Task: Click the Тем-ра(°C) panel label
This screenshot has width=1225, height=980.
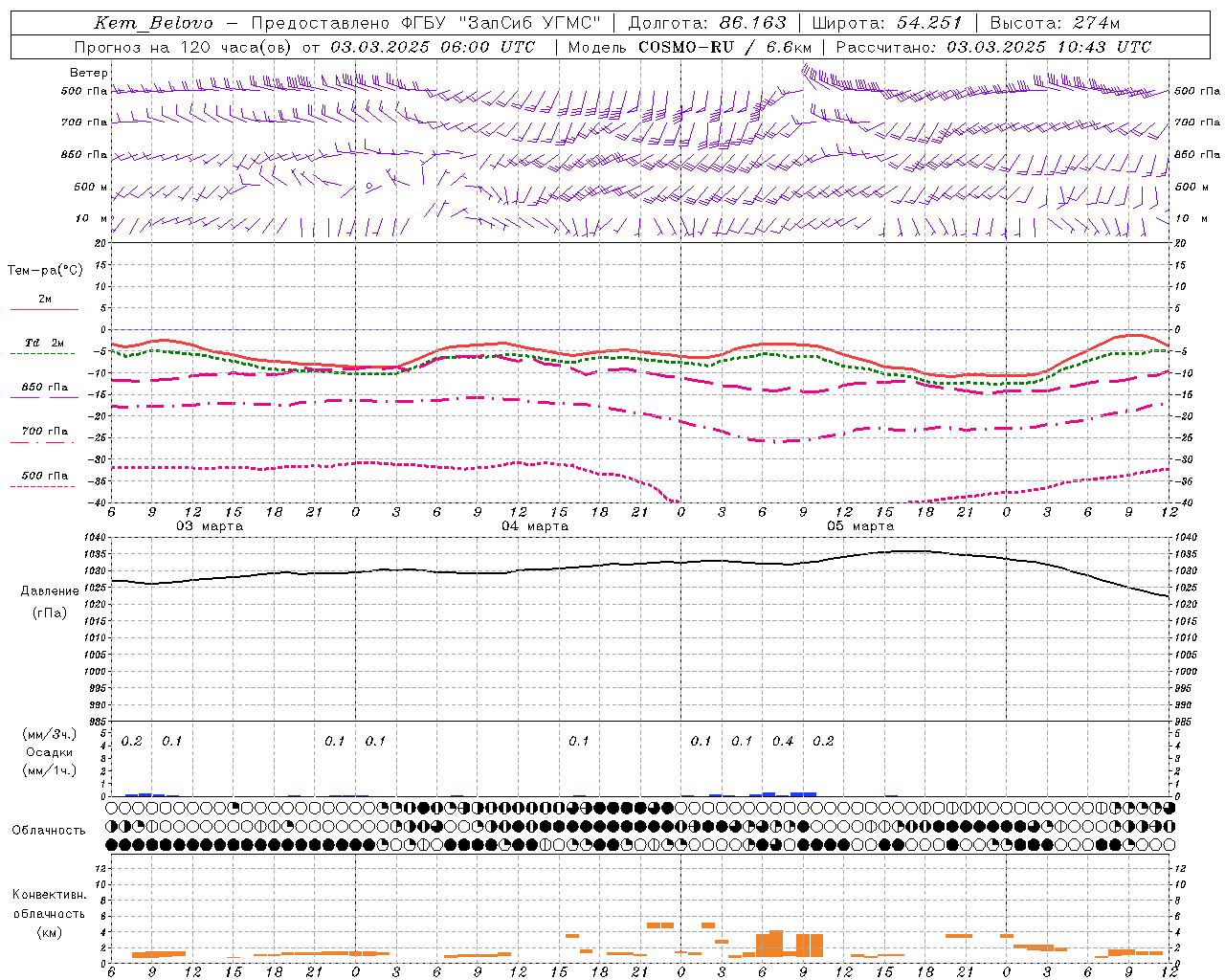Action: (45, 271)
